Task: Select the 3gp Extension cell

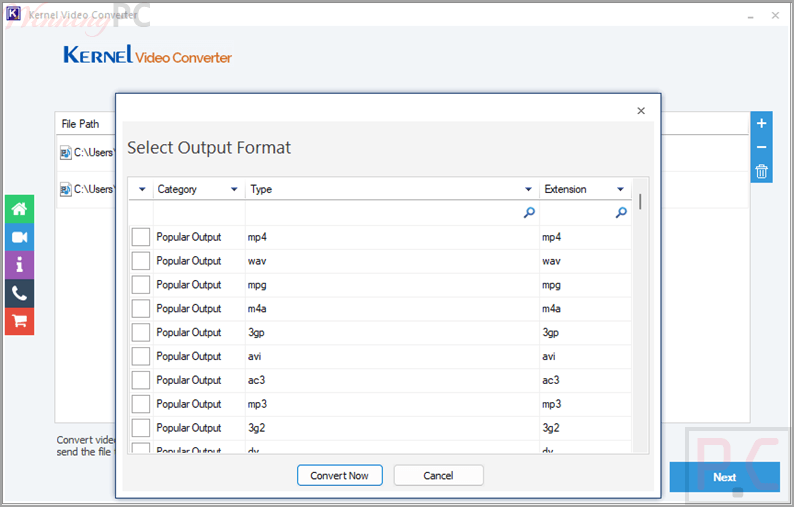Action: tap(585, 332)
